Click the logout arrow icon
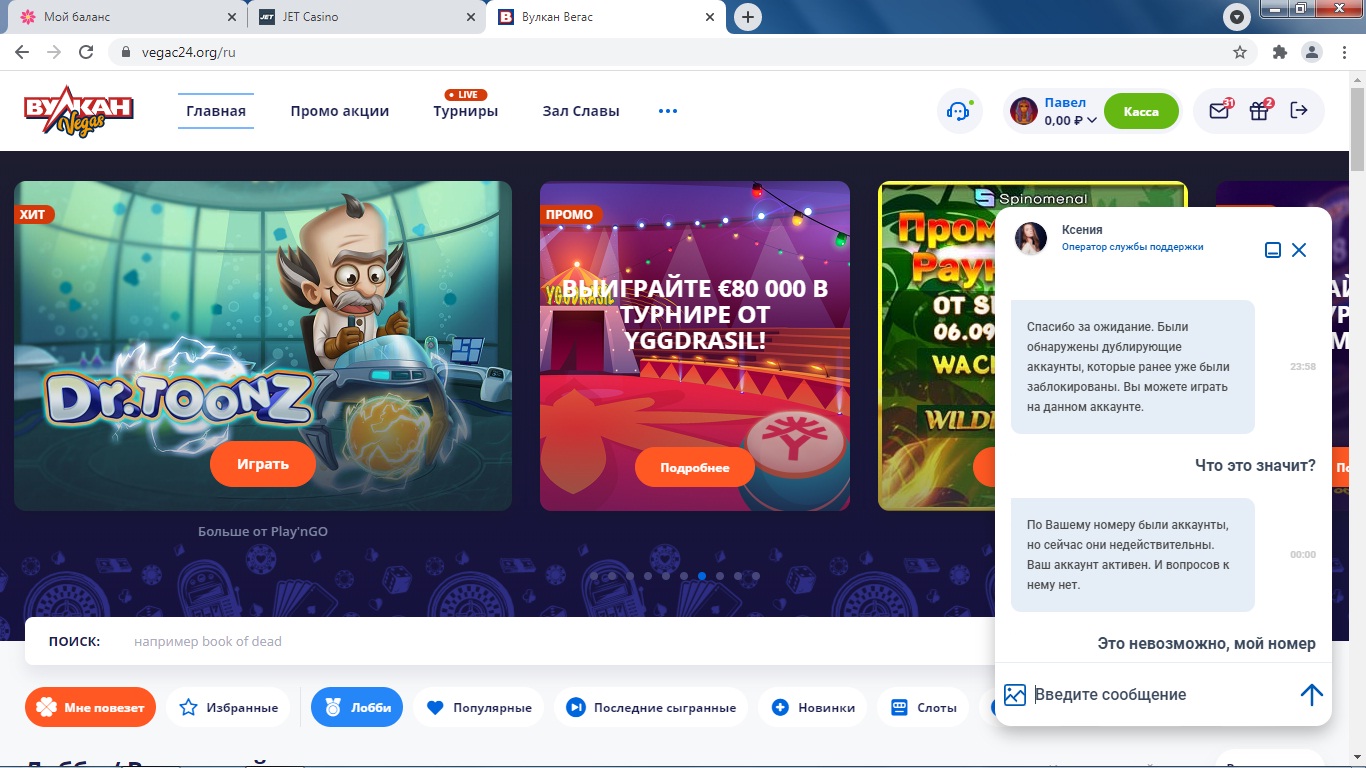Viewport: 1366px width, 768px height. [1299, 110]
